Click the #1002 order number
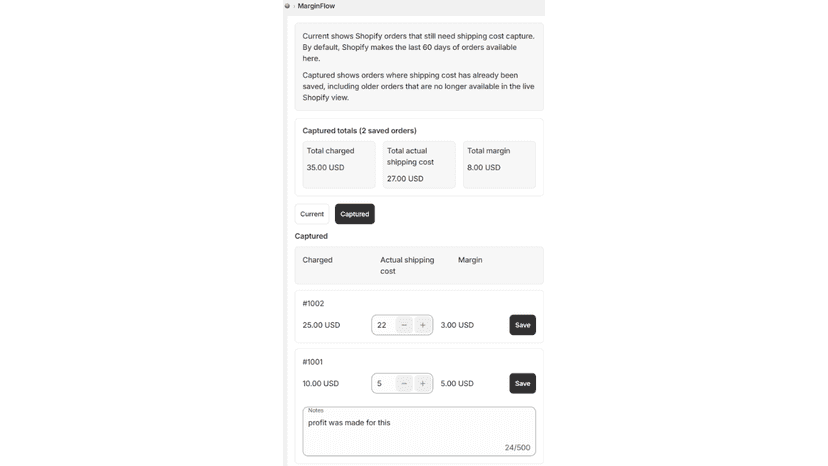This screenshot has height=466, width=828. pos(313,303)
